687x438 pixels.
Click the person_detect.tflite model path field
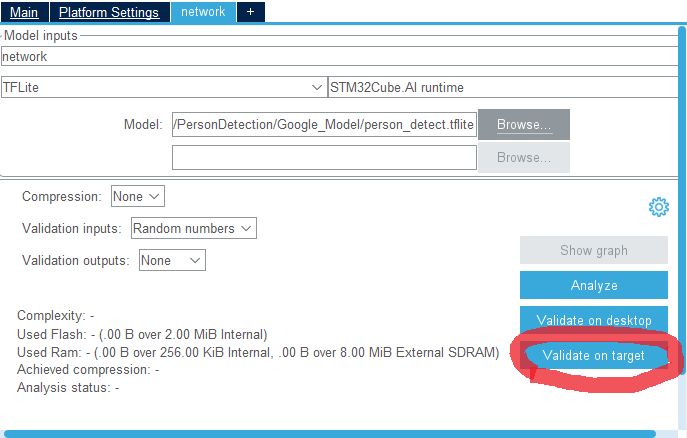tap(324, 124)
